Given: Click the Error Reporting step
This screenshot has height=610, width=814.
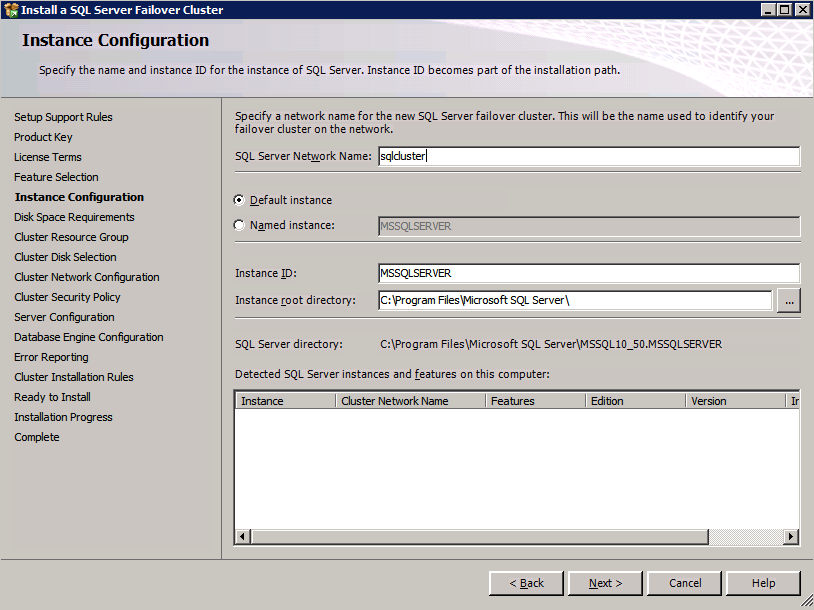Looking at the screenshot, I should [x=51, y=357].
